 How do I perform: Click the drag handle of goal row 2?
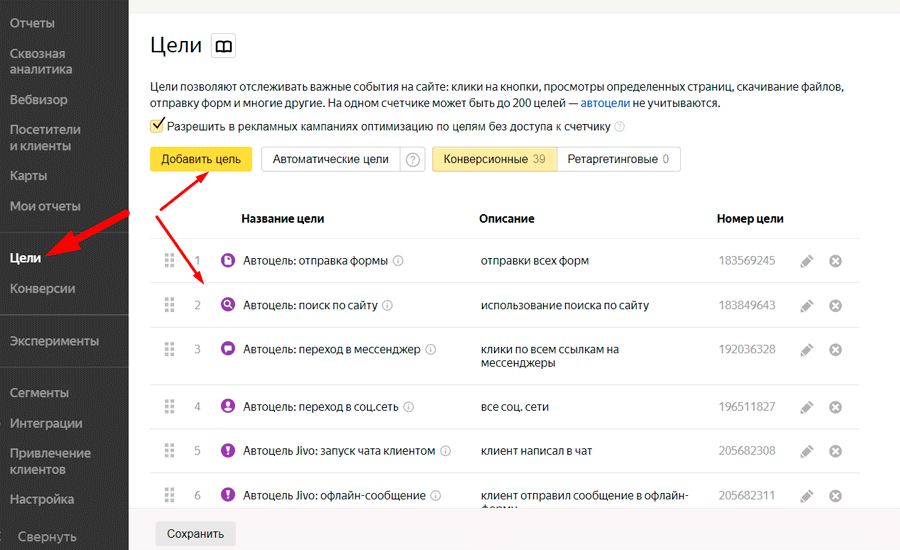pos(169,305)
